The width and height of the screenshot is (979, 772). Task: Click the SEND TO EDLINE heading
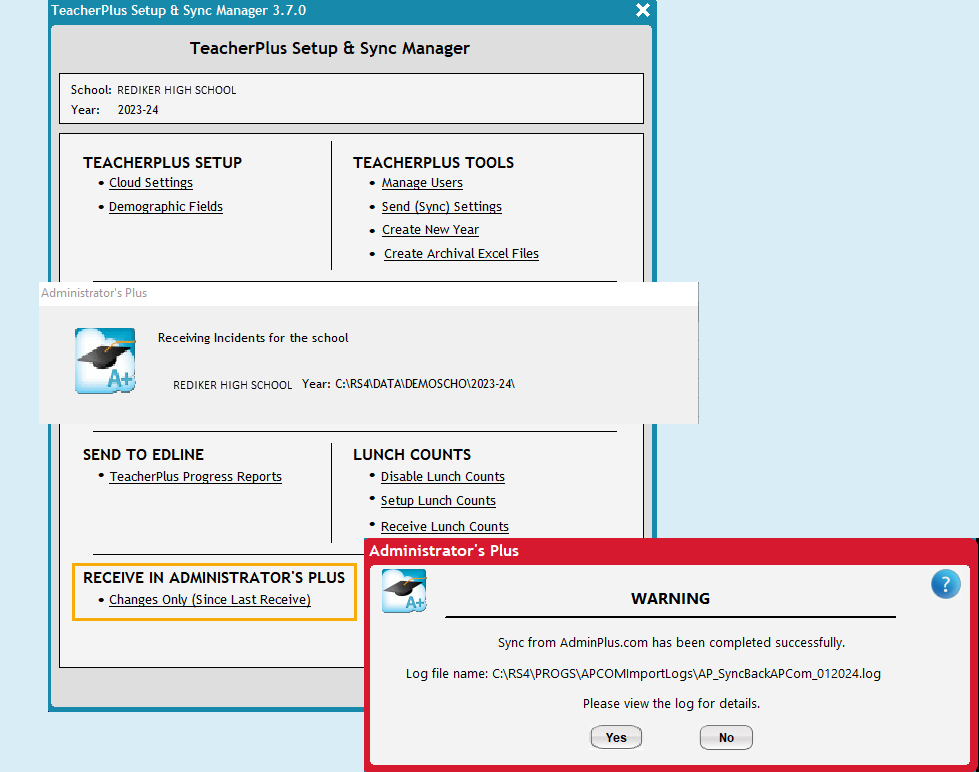point(144,454)
